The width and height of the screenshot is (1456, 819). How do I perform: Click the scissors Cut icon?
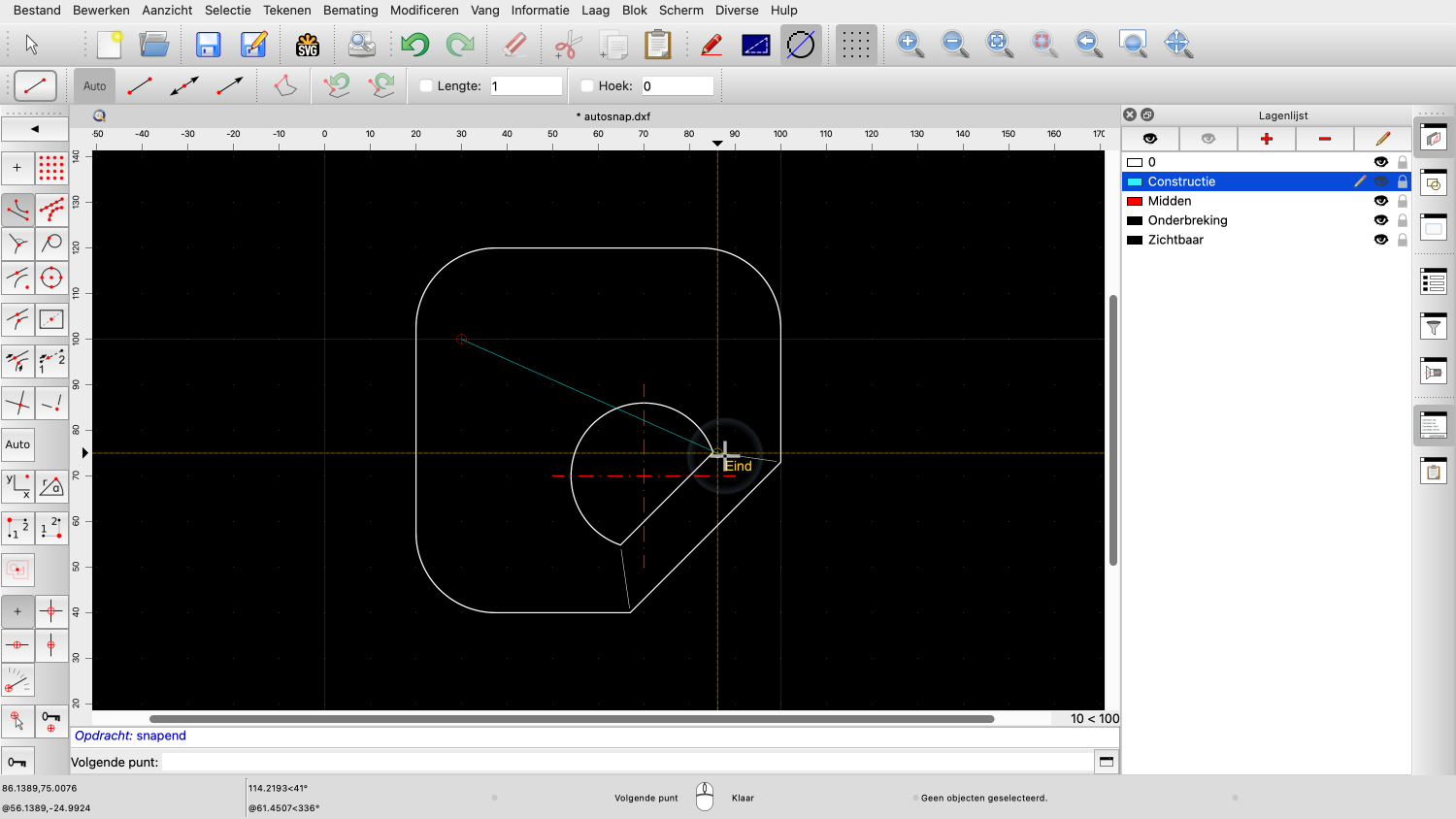567,45
